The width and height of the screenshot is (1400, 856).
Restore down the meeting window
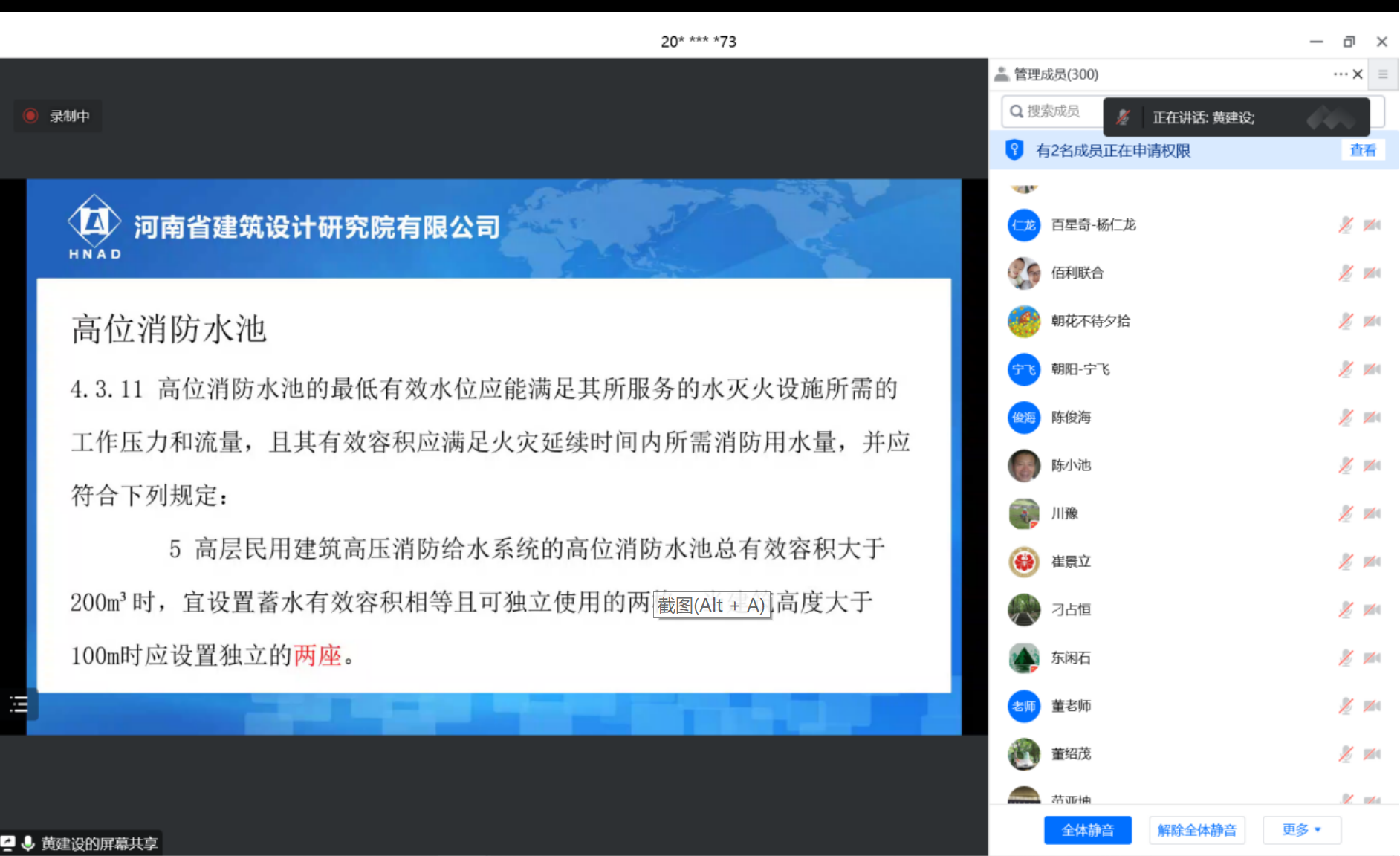(1349, 42)
